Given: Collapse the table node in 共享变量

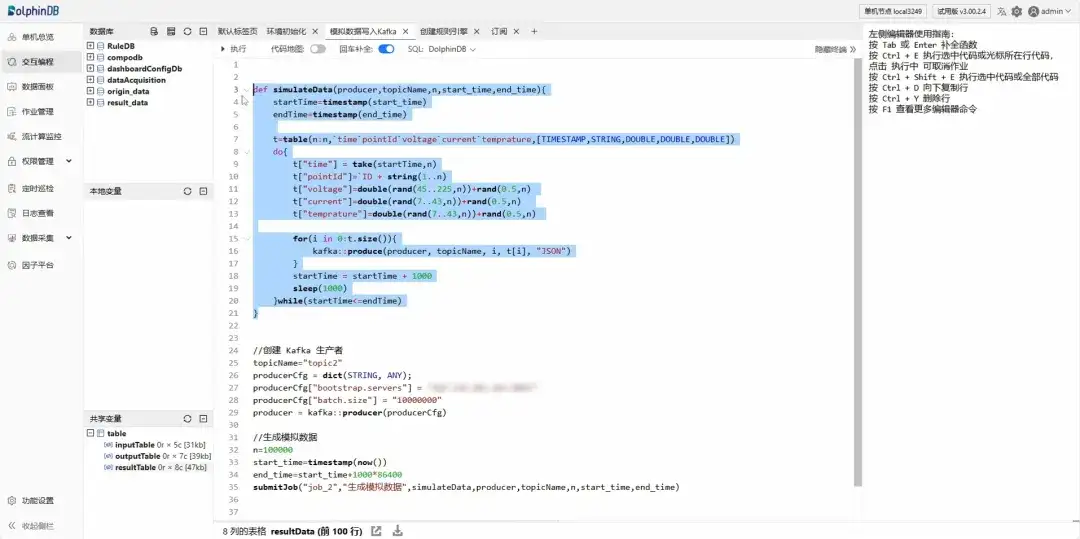Looking at the screenshot, I should coord(90,434).
